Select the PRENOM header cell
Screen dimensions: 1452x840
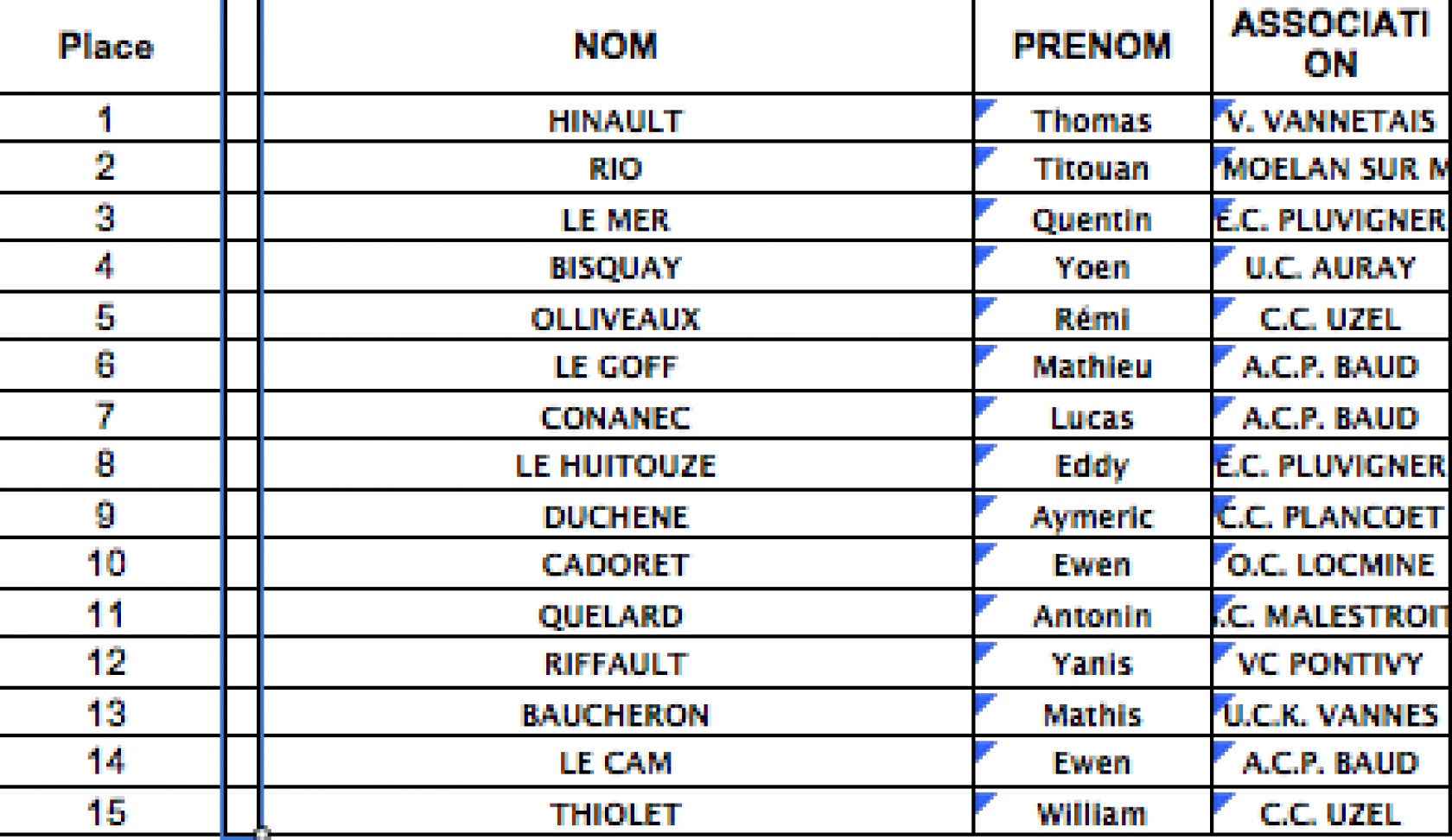(1092, 45)
